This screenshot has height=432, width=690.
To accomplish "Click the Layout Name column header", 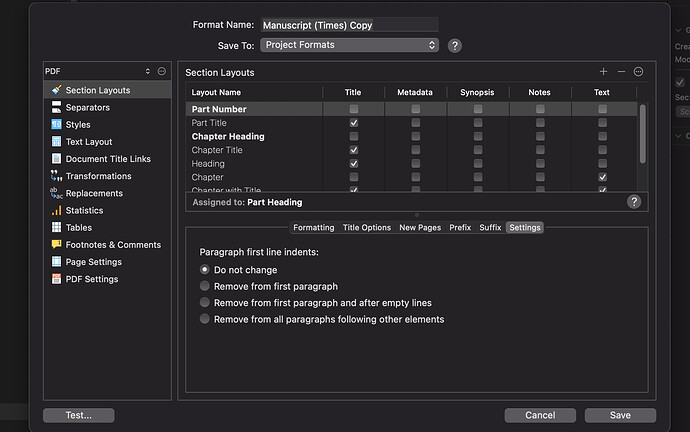I will click(254, 92).
